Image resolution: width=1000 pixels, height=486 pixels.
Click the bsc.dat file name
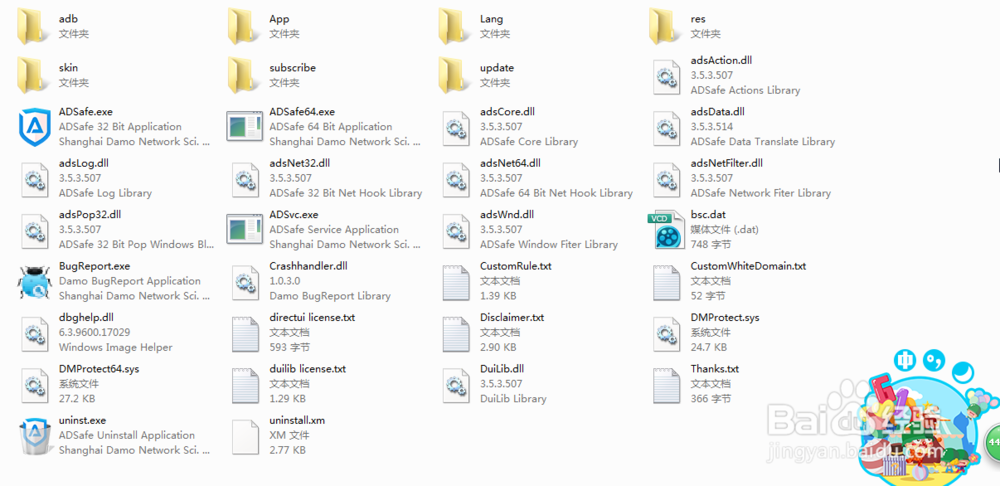point(708,214)
